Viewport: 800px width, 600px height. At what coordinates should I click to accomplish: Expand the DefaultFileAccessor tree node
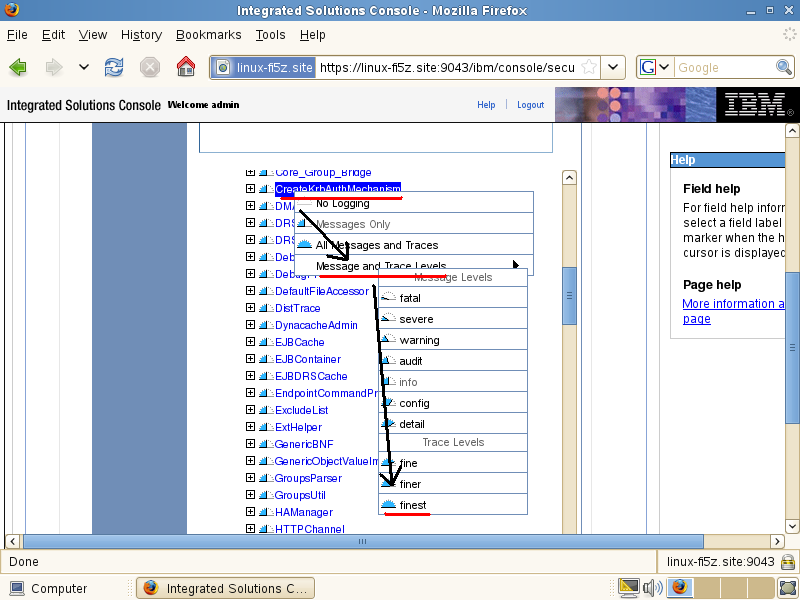coord(250,290)
